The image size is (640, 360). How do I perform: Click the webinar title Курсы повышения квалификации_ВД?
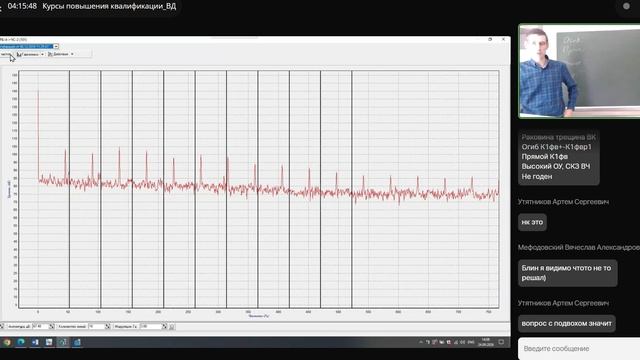(109, 6)
